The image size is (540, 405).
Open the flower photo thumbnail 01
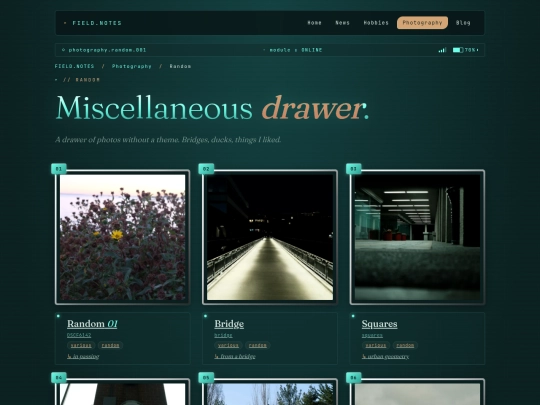tap(123, 237)
